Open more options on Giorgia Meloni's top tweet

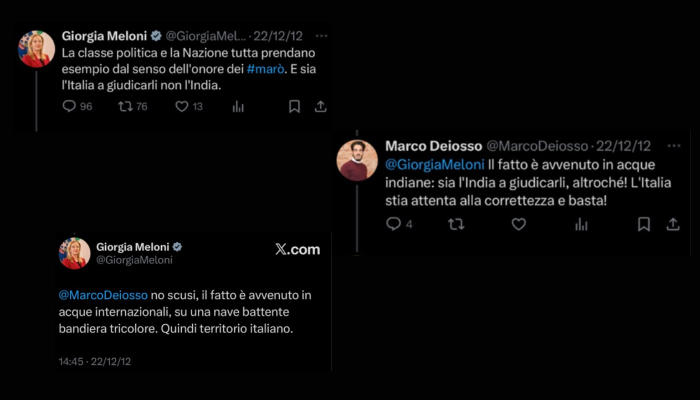(x=321, y=35)
